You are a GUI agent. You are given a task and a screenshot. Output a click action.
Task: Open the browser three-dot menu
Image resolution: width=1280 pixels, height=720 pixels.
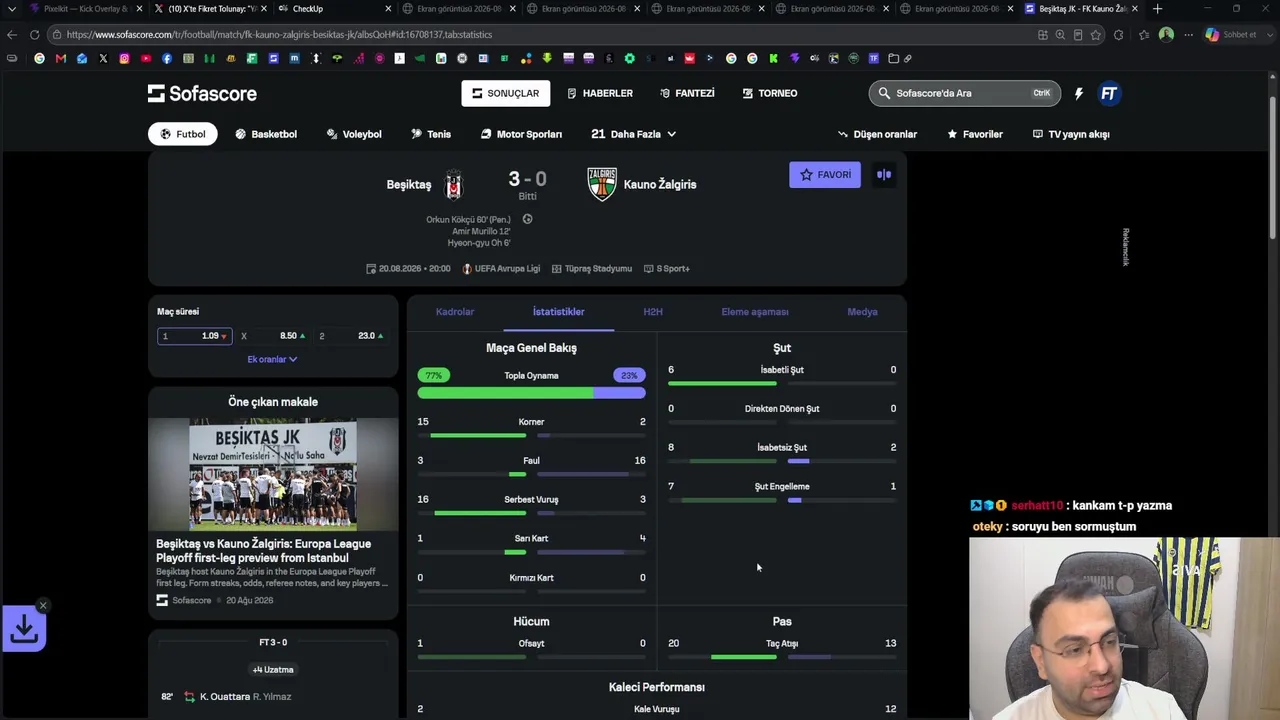pyautogui.click(x=1188, y=34)
